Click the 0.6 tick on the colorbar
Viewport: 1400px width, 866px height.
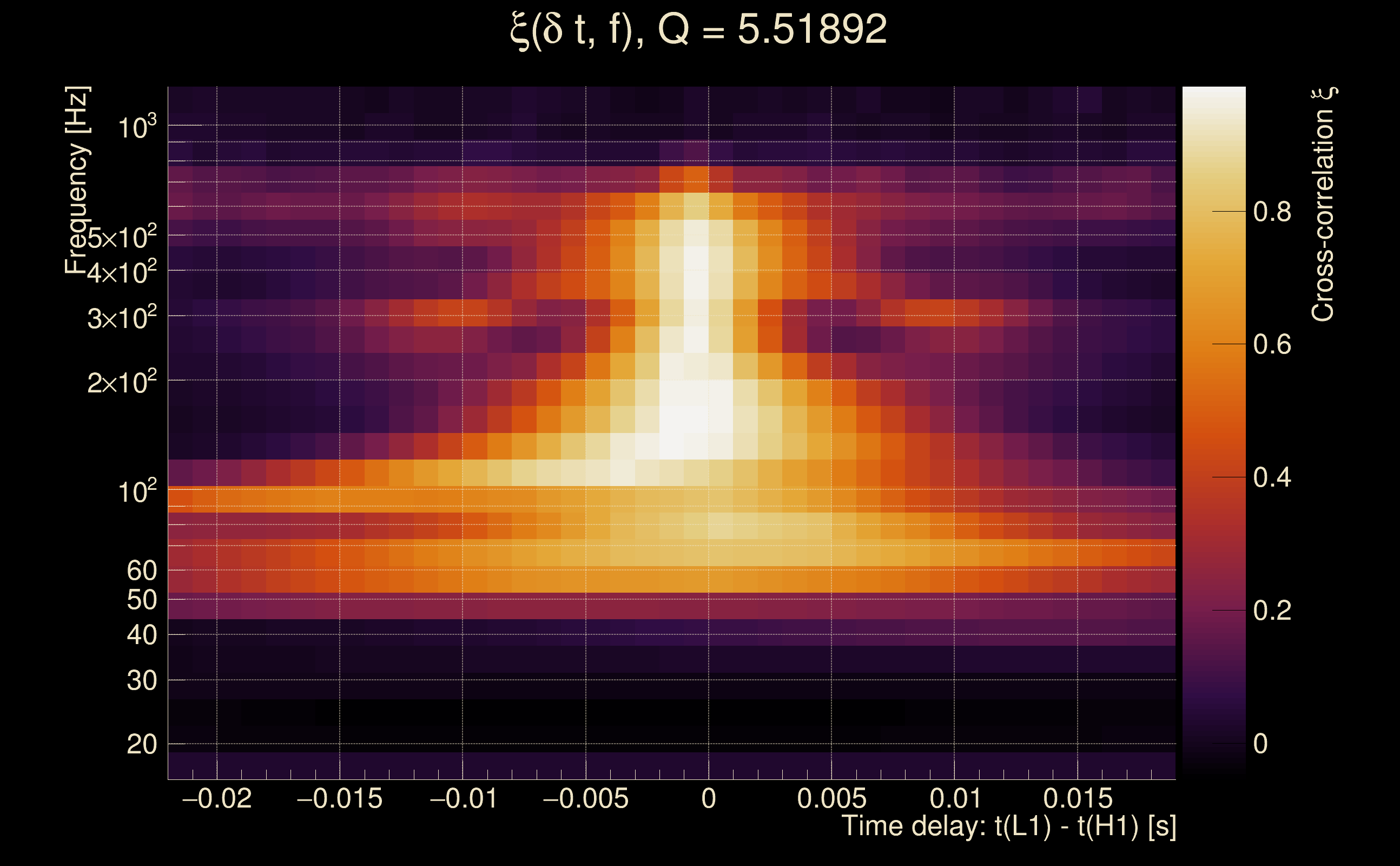point(1272,345)
